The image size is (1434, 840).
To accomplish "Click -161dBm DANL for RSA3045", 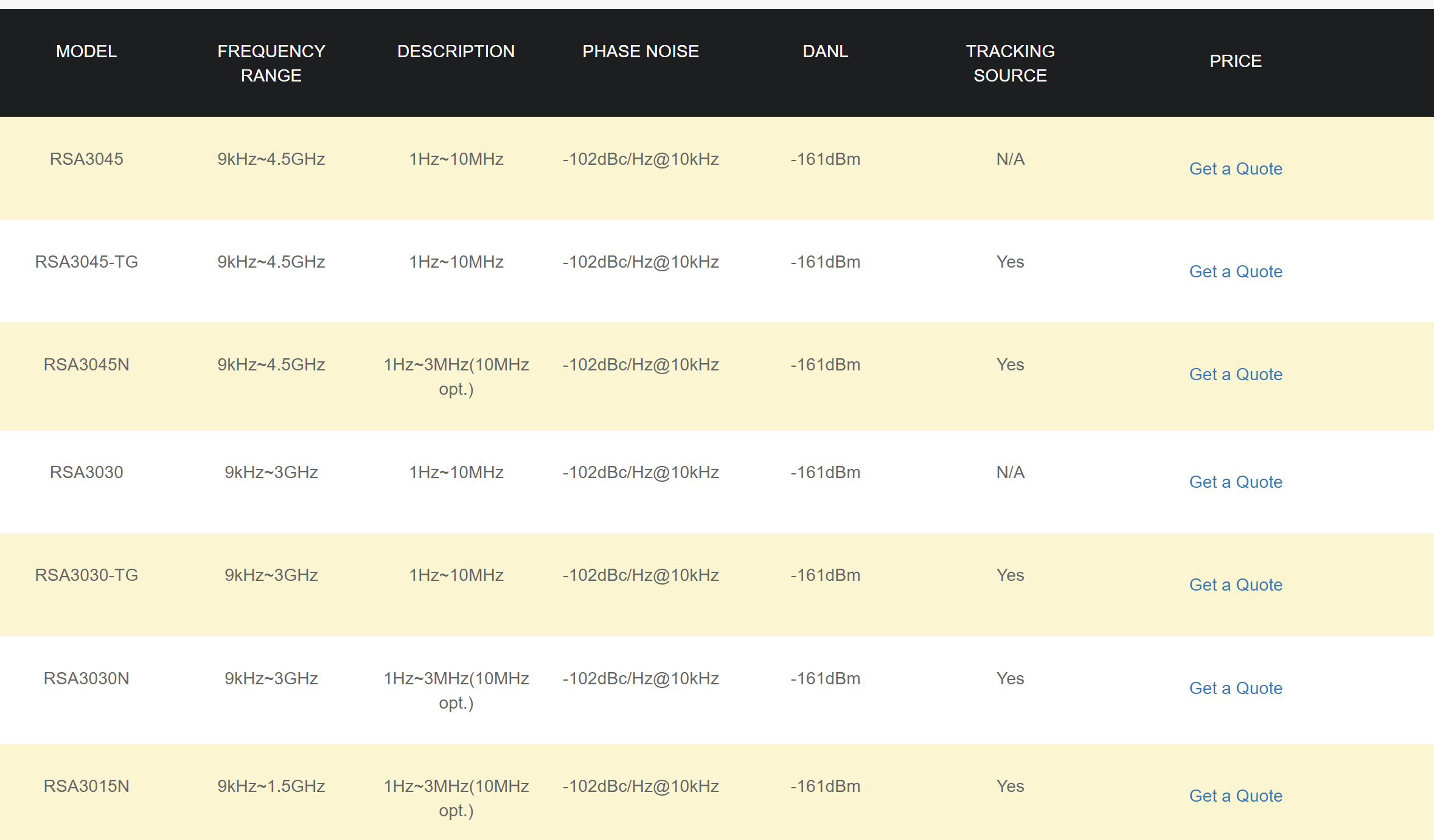I will click(x=826, y=159).
